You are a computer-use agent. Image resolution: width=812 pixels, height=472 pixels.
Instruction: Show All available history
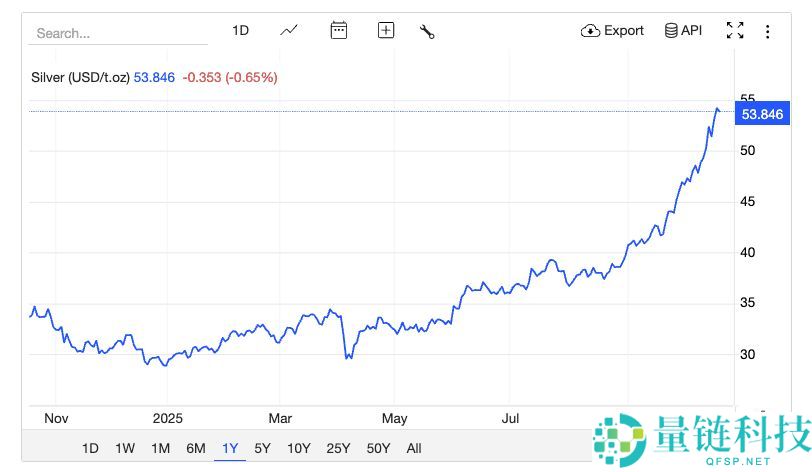pos(414,448)
